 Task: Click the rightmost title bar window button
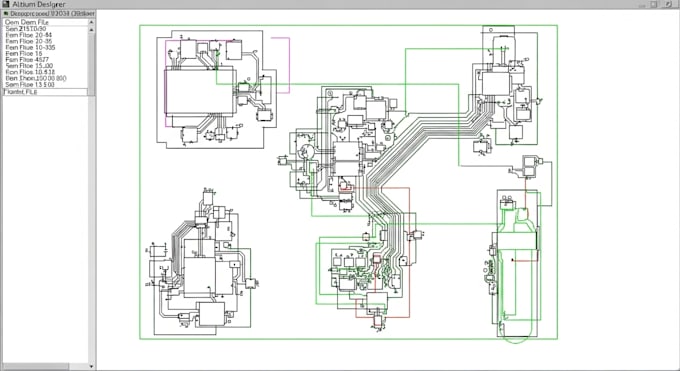[668, 4]
